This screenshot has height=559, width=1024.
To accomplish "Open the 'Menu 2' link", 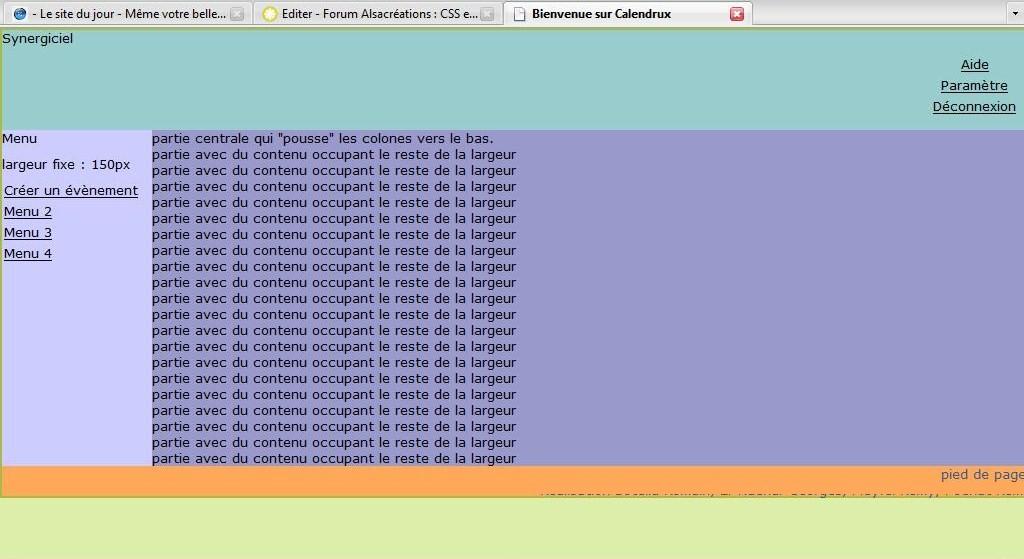I will [27, 212].
